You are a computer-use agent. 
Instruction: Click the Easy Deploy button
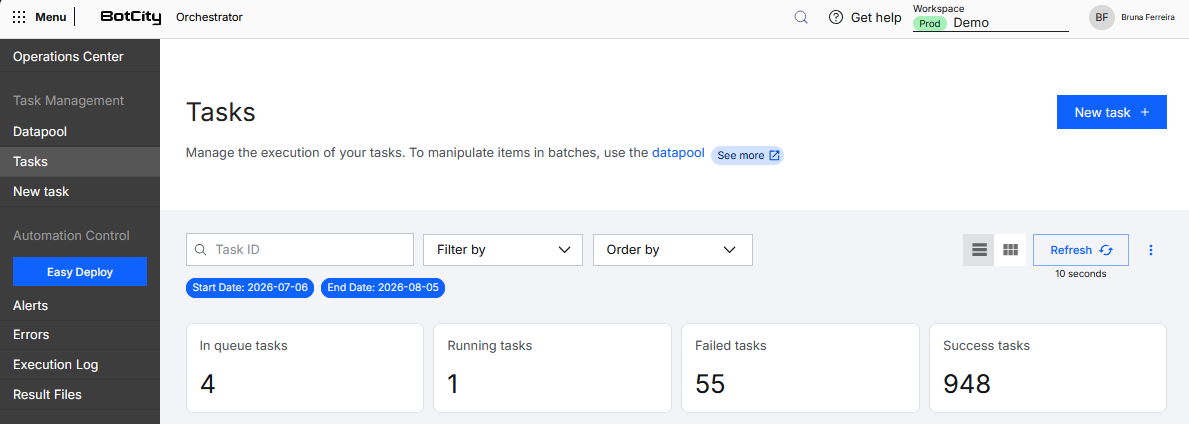(80, 272)
